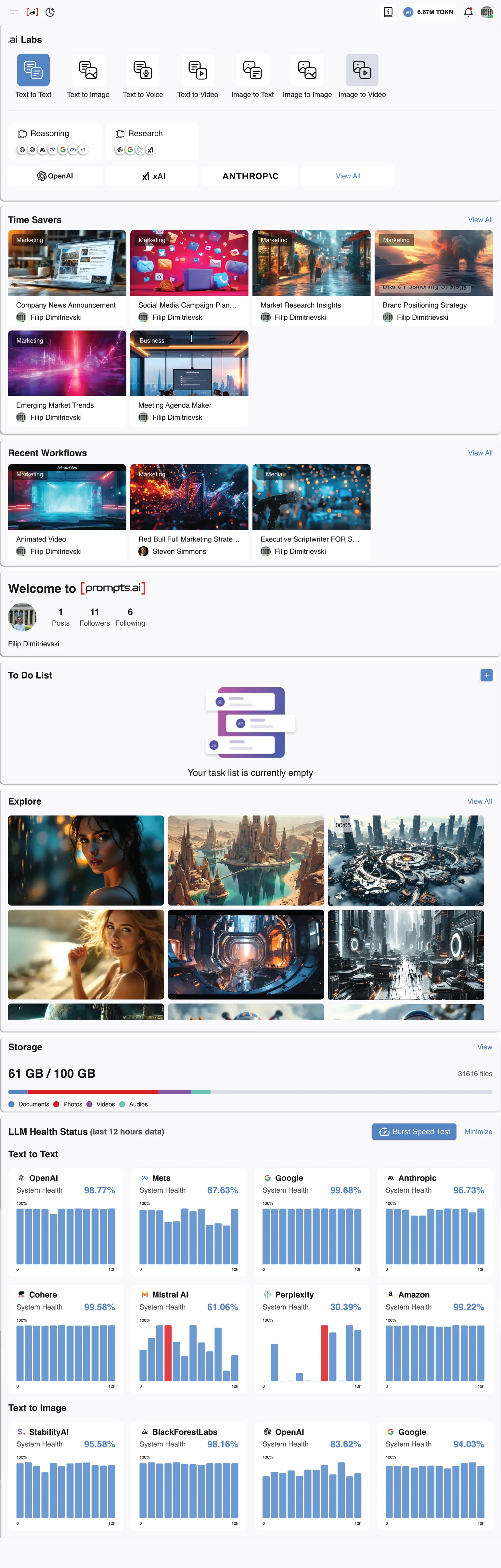Viewport: 501px width, 1568px height.
Task: Click the Documents legend blue dot
Action: point(12,1104)
